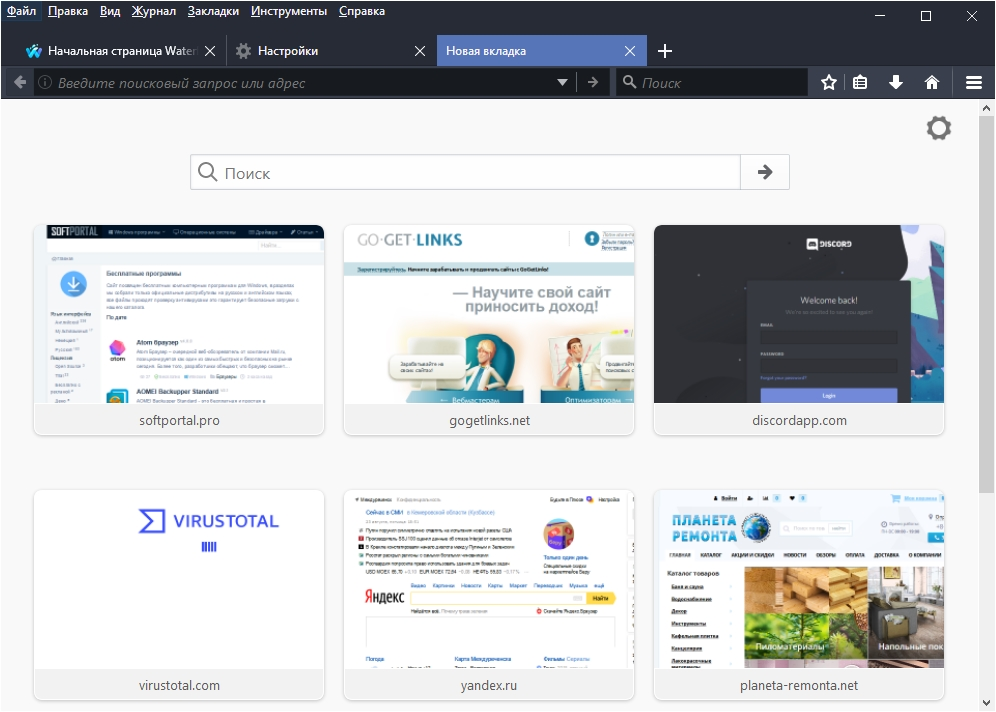Image resolution: width=996 pixels, height=712 pixels.
Task: Open the gogetlinks.net thumbnail tile
Action: [489, 330]
